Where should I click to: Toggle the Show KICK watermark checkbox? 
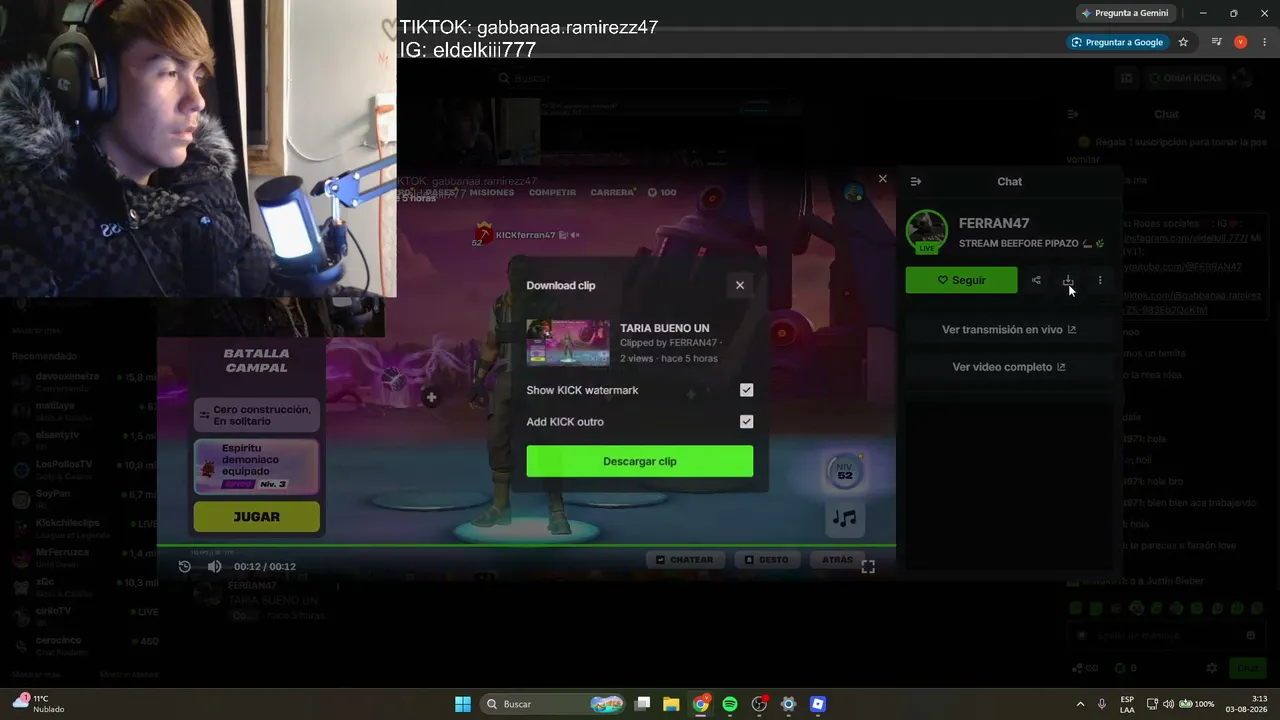click(x=746, y=390)
